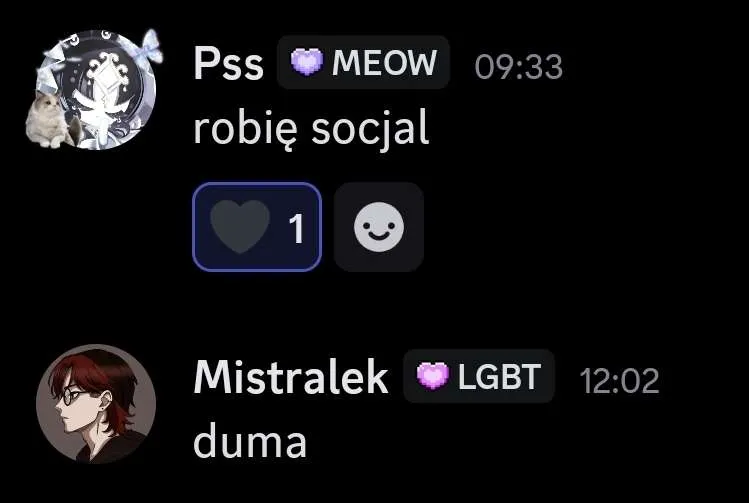Open Pss's profile picture
Screen dimensions: 749x503
pos(96,90)
